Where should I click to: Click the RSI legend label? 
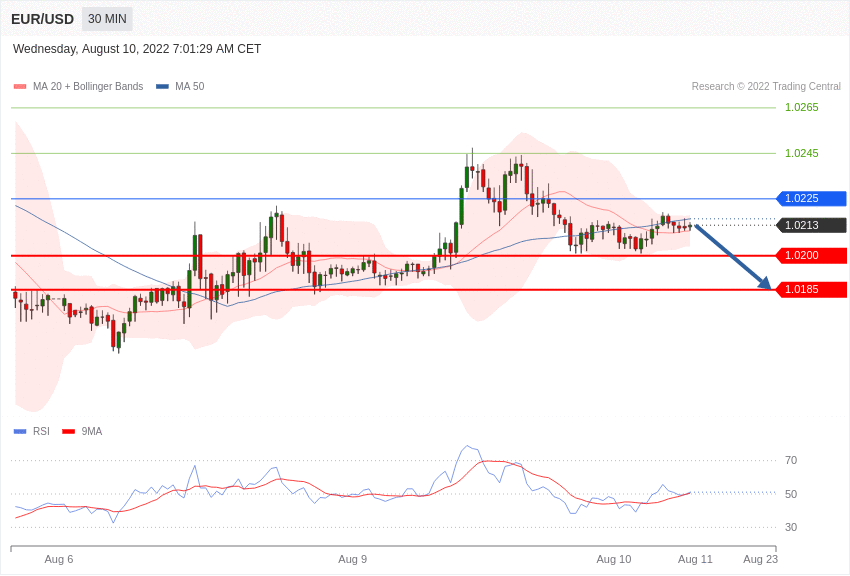point(41,431)
